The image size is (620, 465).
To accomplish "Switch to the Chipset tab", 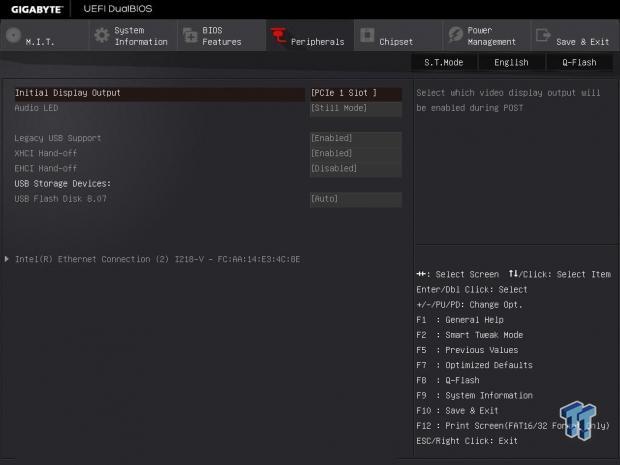I will 396,42.
